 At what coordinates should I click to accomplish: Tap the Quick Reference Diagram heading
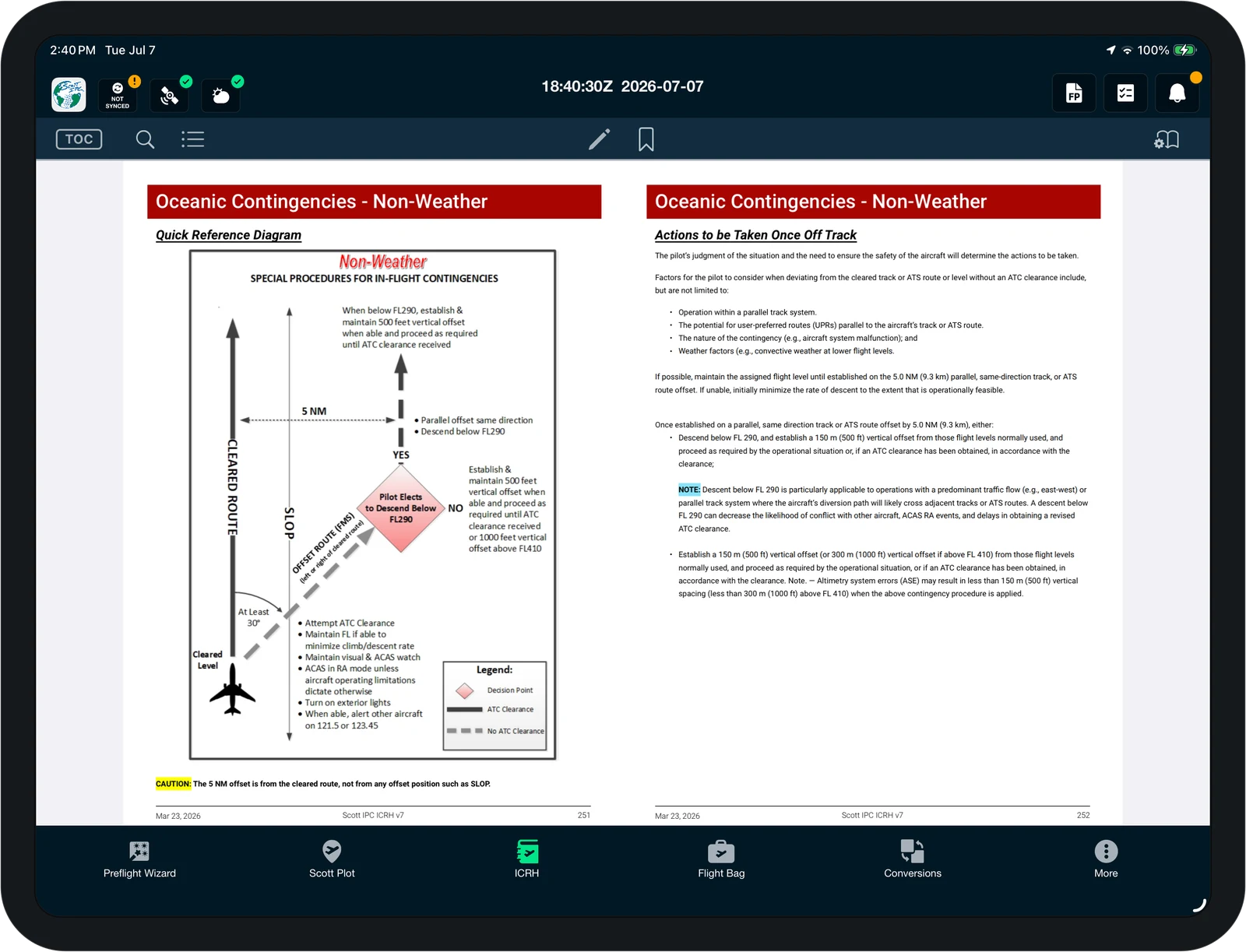[228, 235]
